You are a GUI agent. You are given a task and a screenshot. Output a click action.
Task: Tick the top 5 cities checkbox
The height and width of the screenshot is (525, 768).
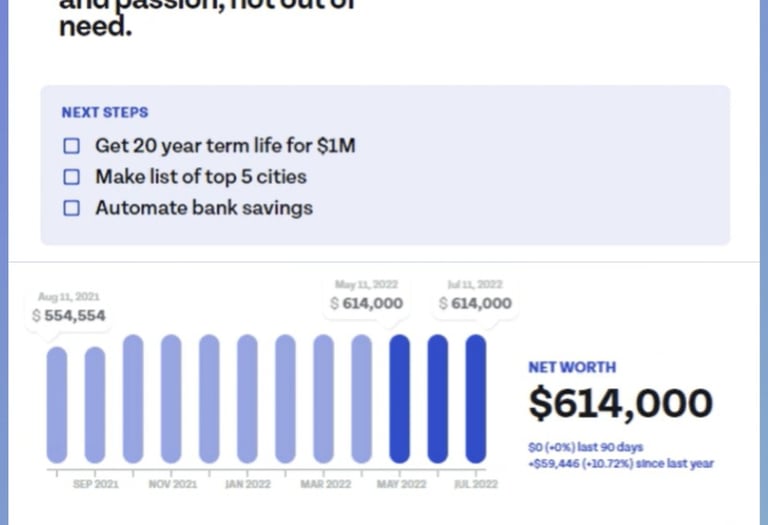pos(72,177)
